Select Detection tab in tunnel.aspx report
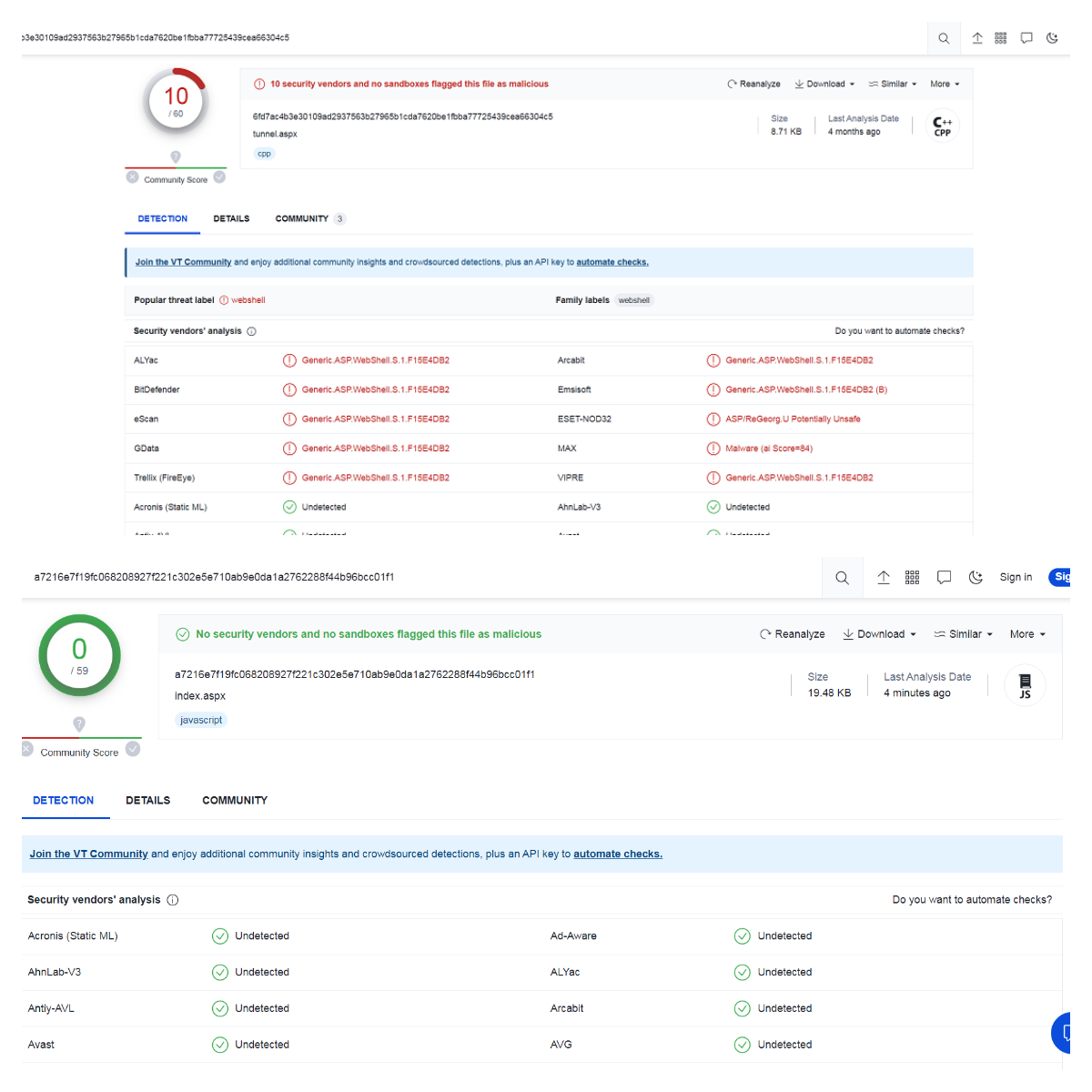 coord(163,219)
